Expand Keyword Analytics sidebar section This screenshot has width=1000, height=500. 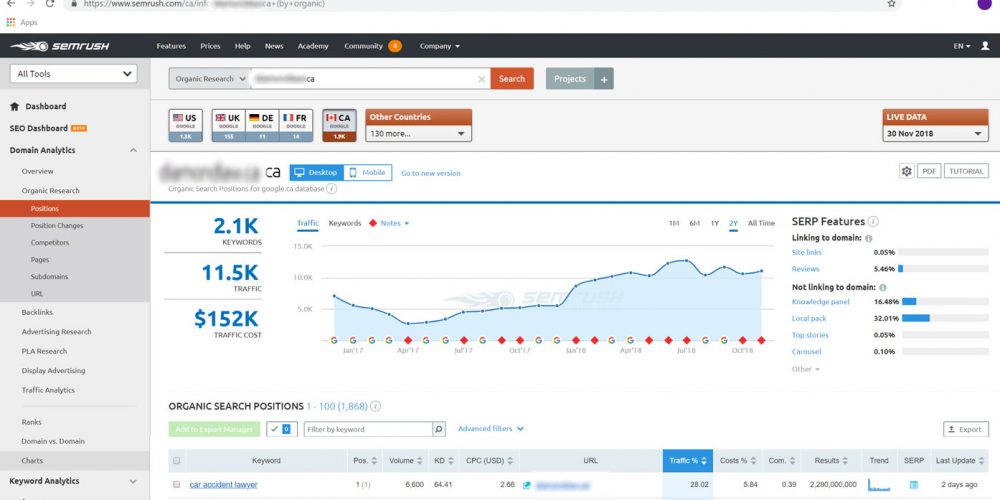tap(133, 482)
